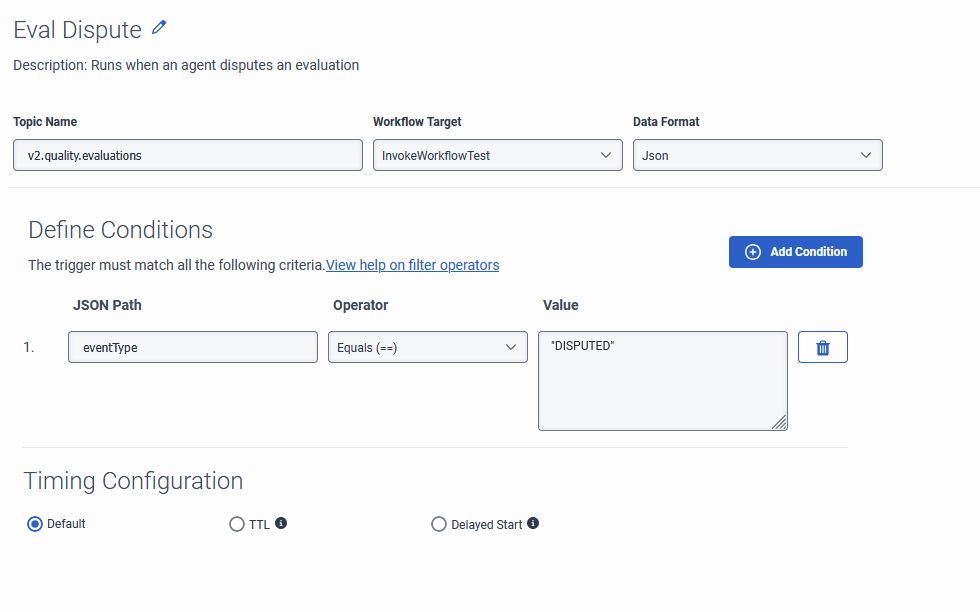Click the trigger Description text line
The height and width of the screenshot is (612, 980).
click(x=186, y=65)
